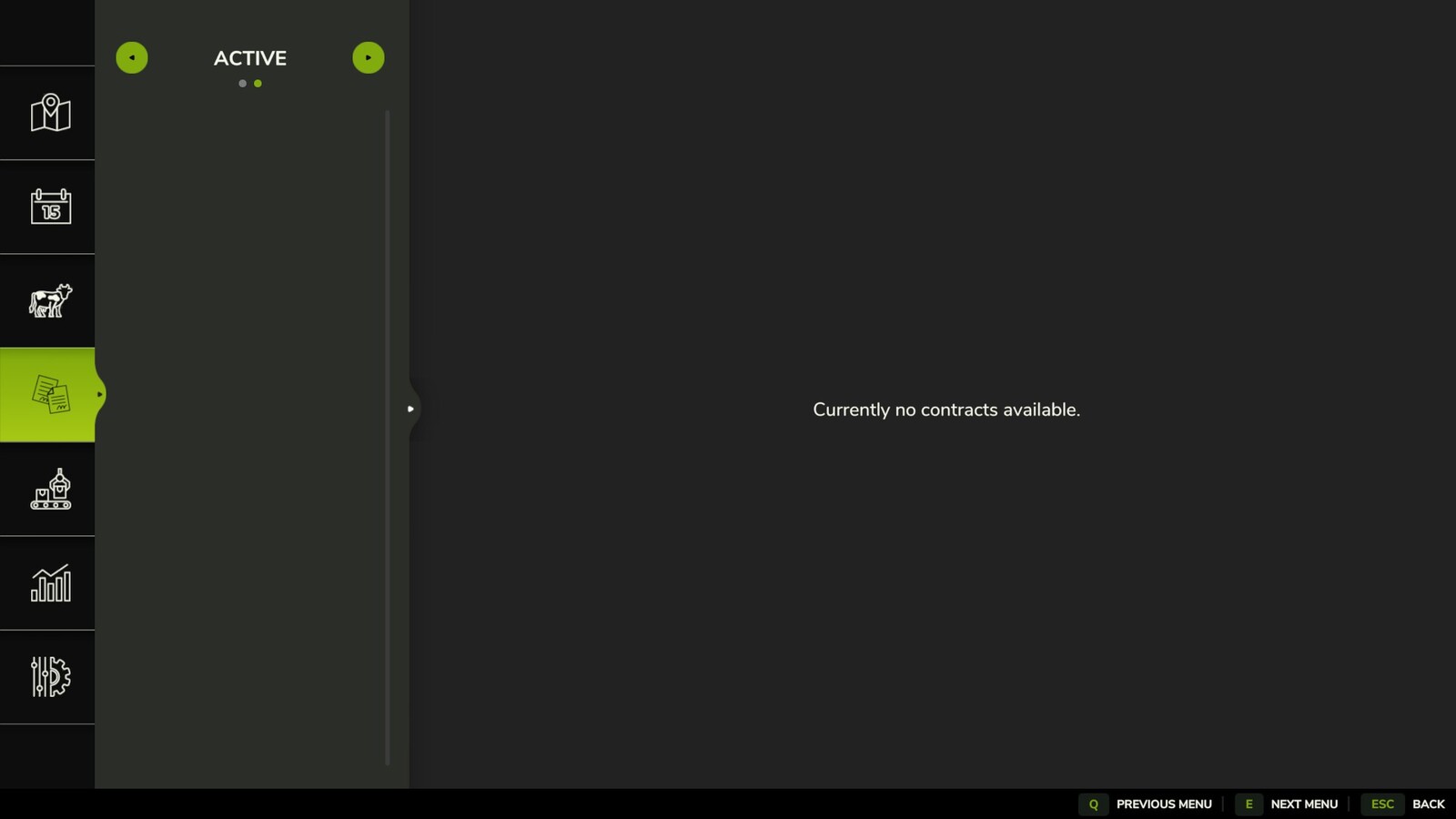Image resolution: width=1456 pixels, height=819 pixels.
Task: Go to NEXT MENU
Action: [1303, 804]
